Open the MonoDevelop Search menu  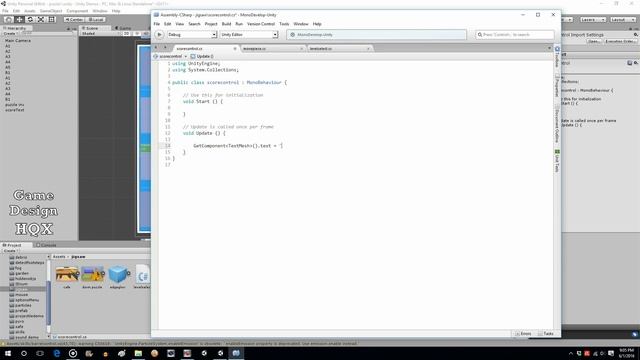(194, 24)
